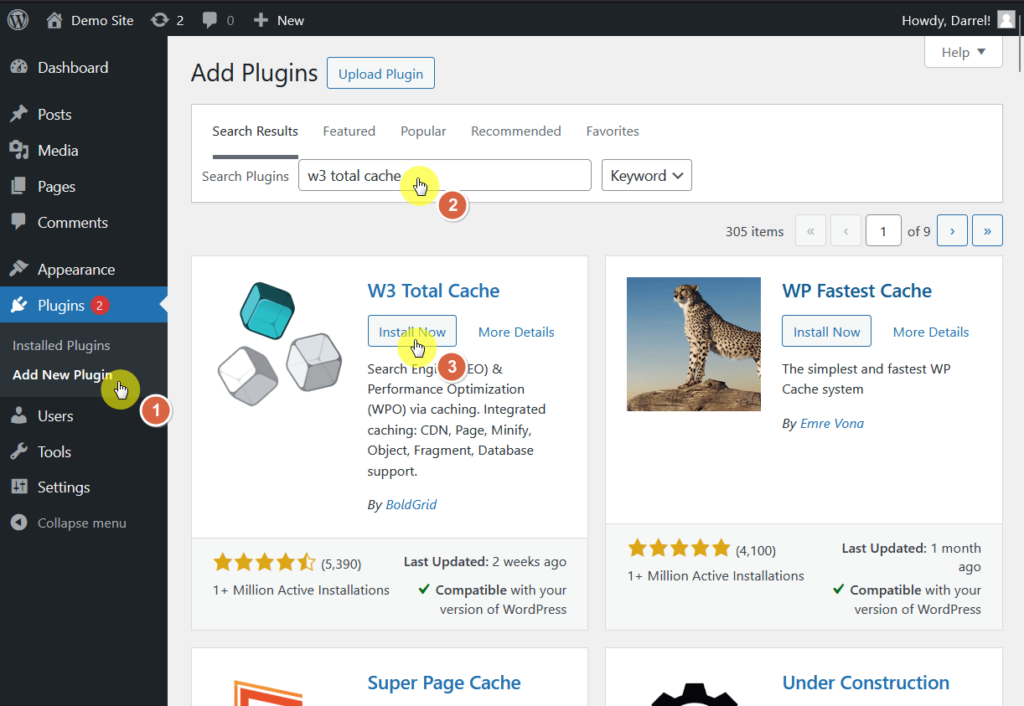Screen dimensions: 1024x706
Task: Open the Super Page Cache title link
Action: 444,682
